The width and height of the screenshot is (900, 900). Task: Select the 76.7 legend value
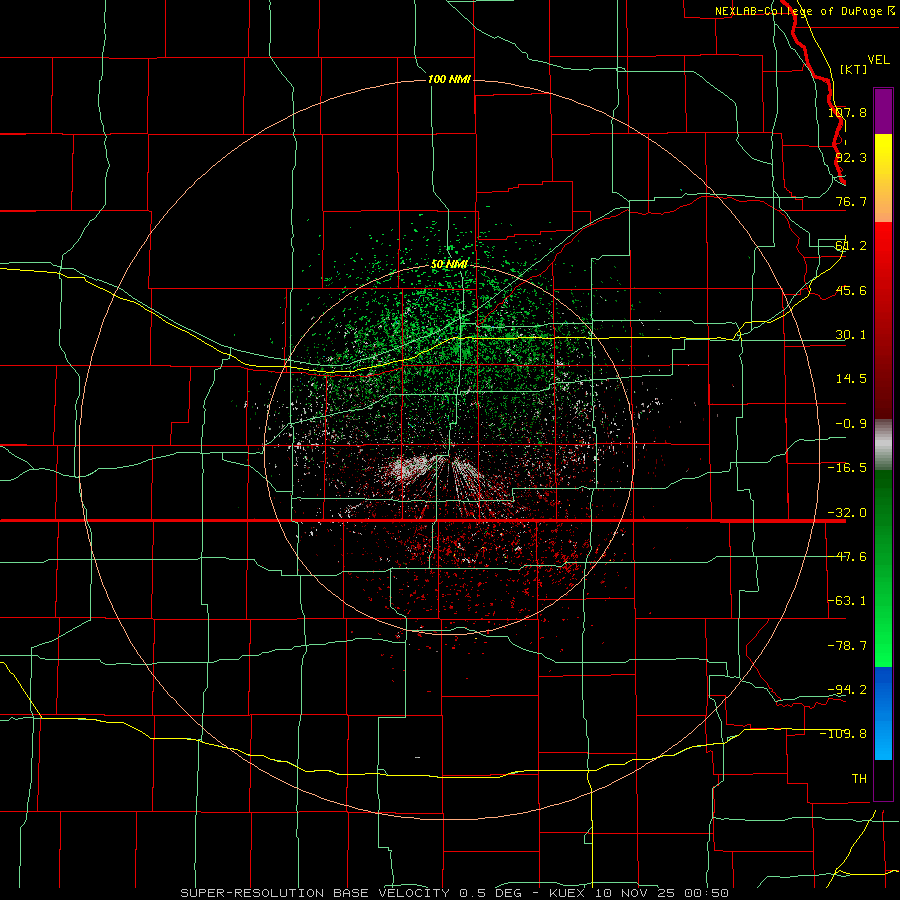pyautogui.click(x=851, y=201)
